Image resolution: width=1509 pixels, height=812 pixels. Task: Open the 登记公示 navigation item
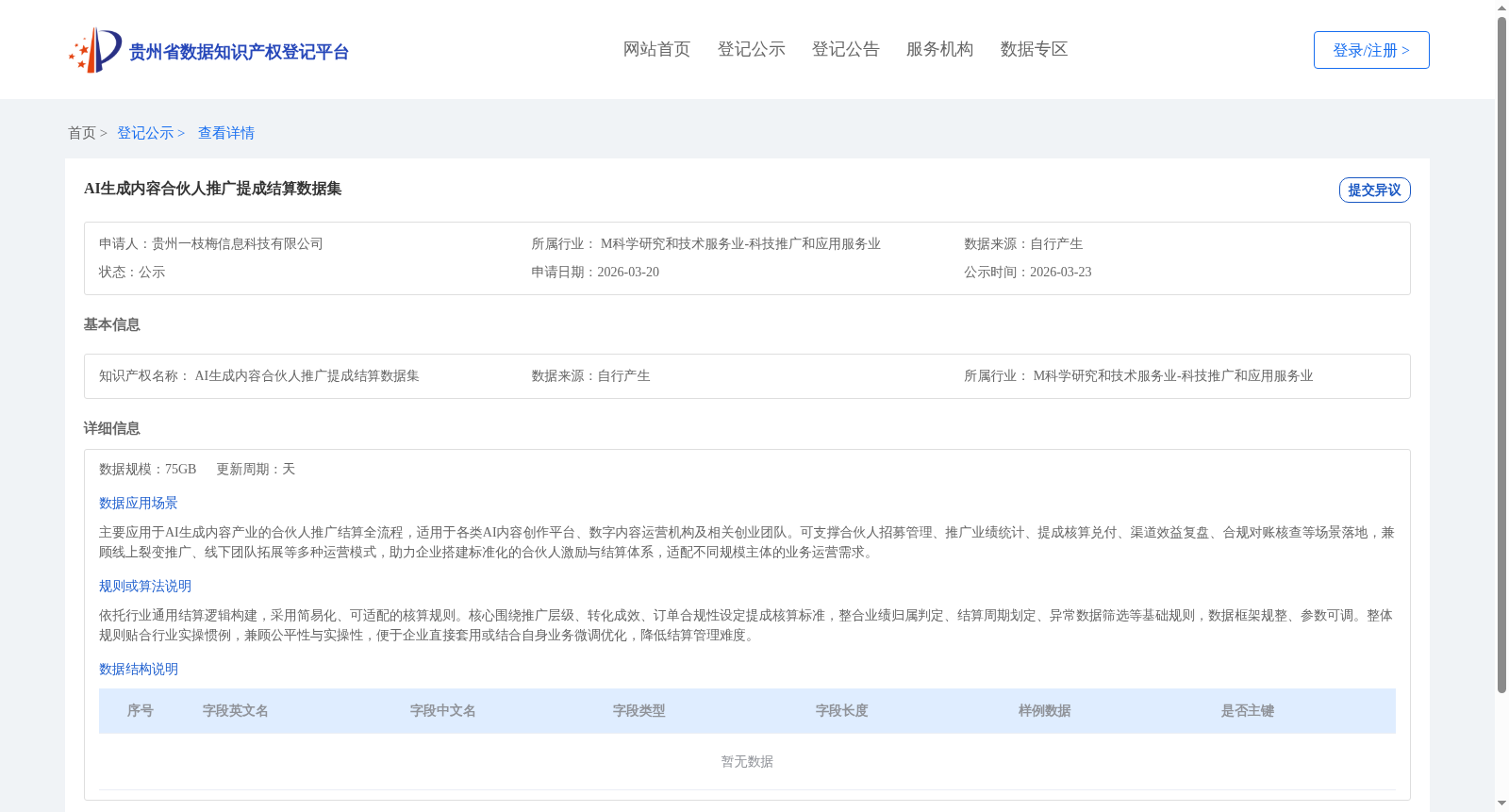[x=751, y=49]
